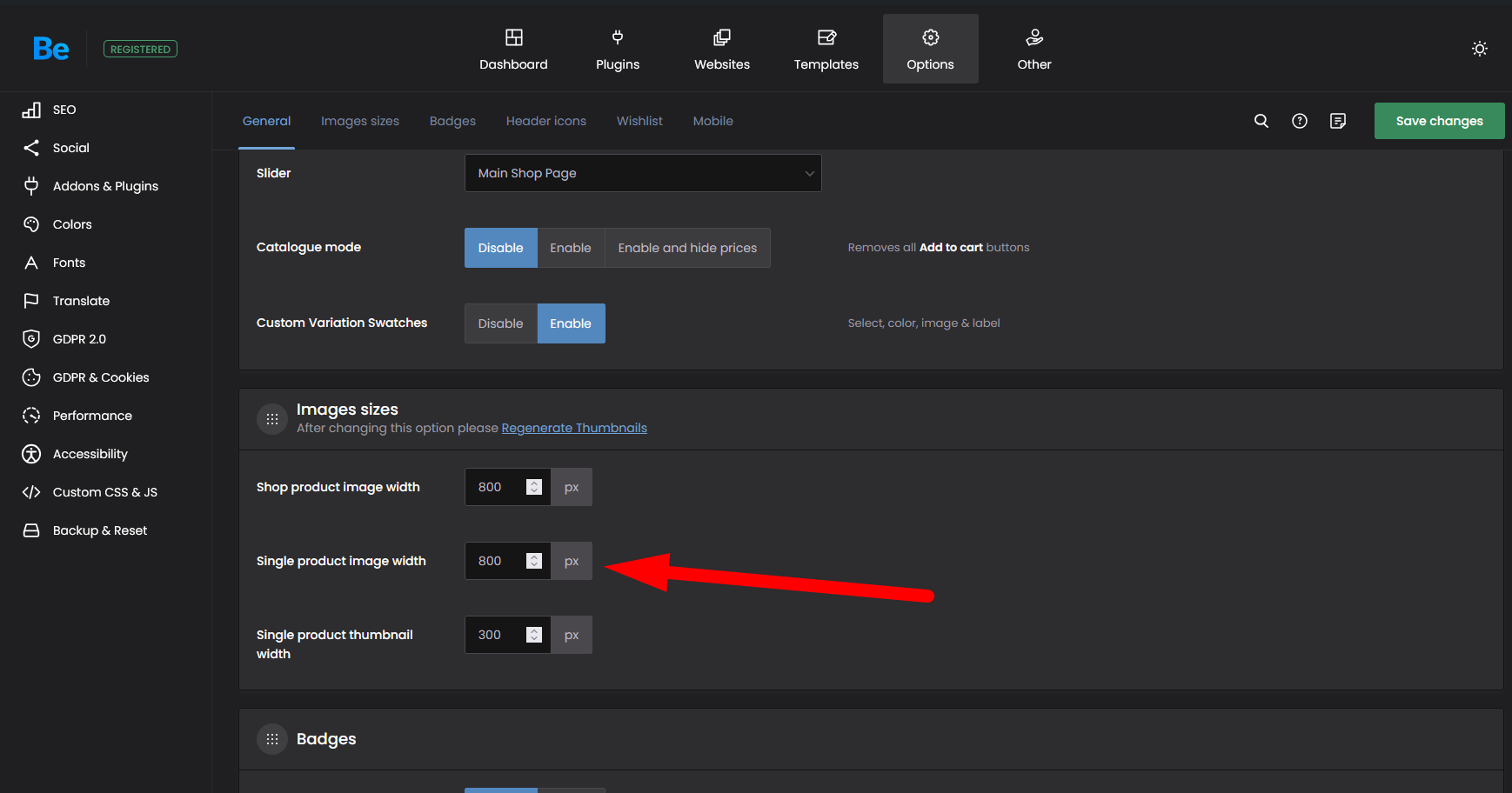Open the Slider Main Shop Page dropdown
Image resolution: width=1512 pixels, height=793 pixels.
(643, 173)
